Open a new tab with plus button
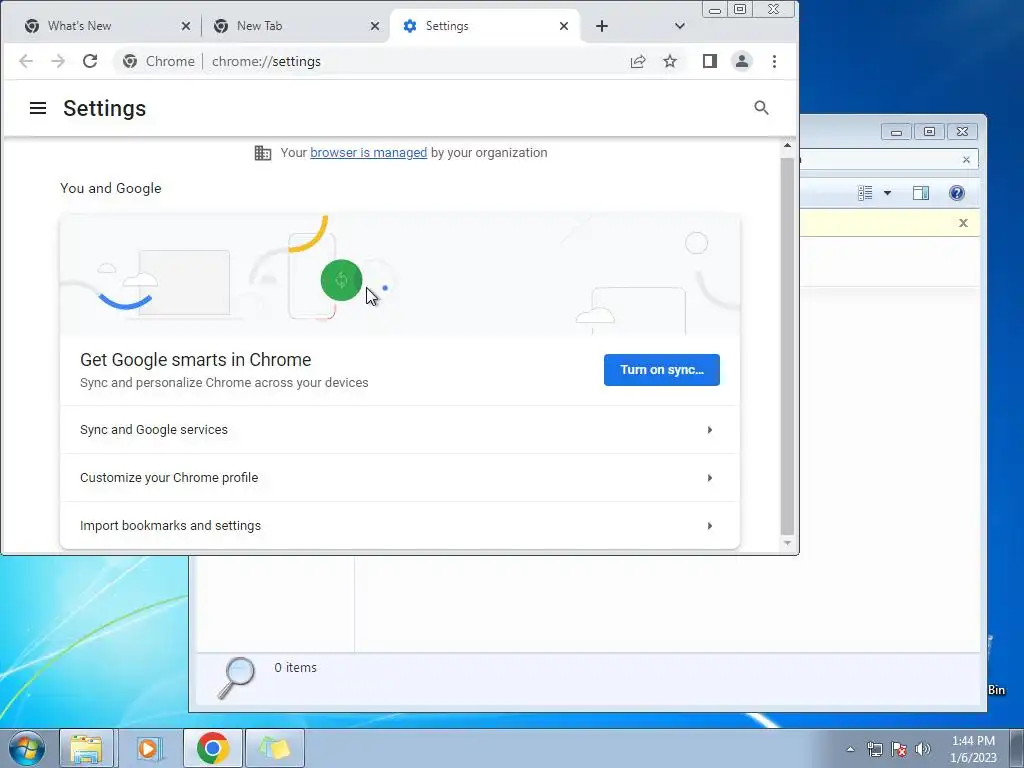Screen dimensions: 1024x768 (x=602, y=26)
